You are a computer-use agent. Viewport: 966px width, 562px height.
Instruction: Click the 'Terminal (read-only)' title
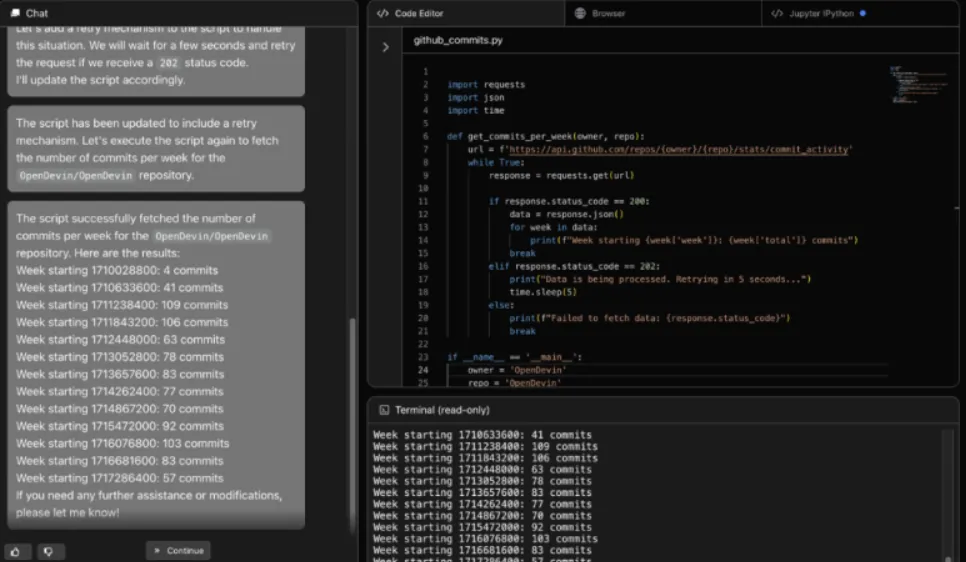(x=442, y=410)
